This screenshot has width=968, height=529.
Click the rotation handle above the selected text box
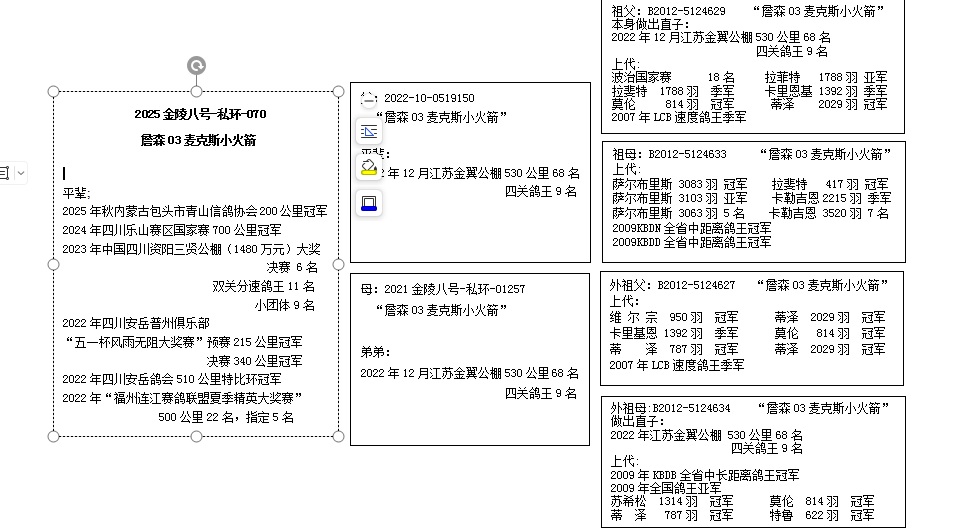click(197, 66)
